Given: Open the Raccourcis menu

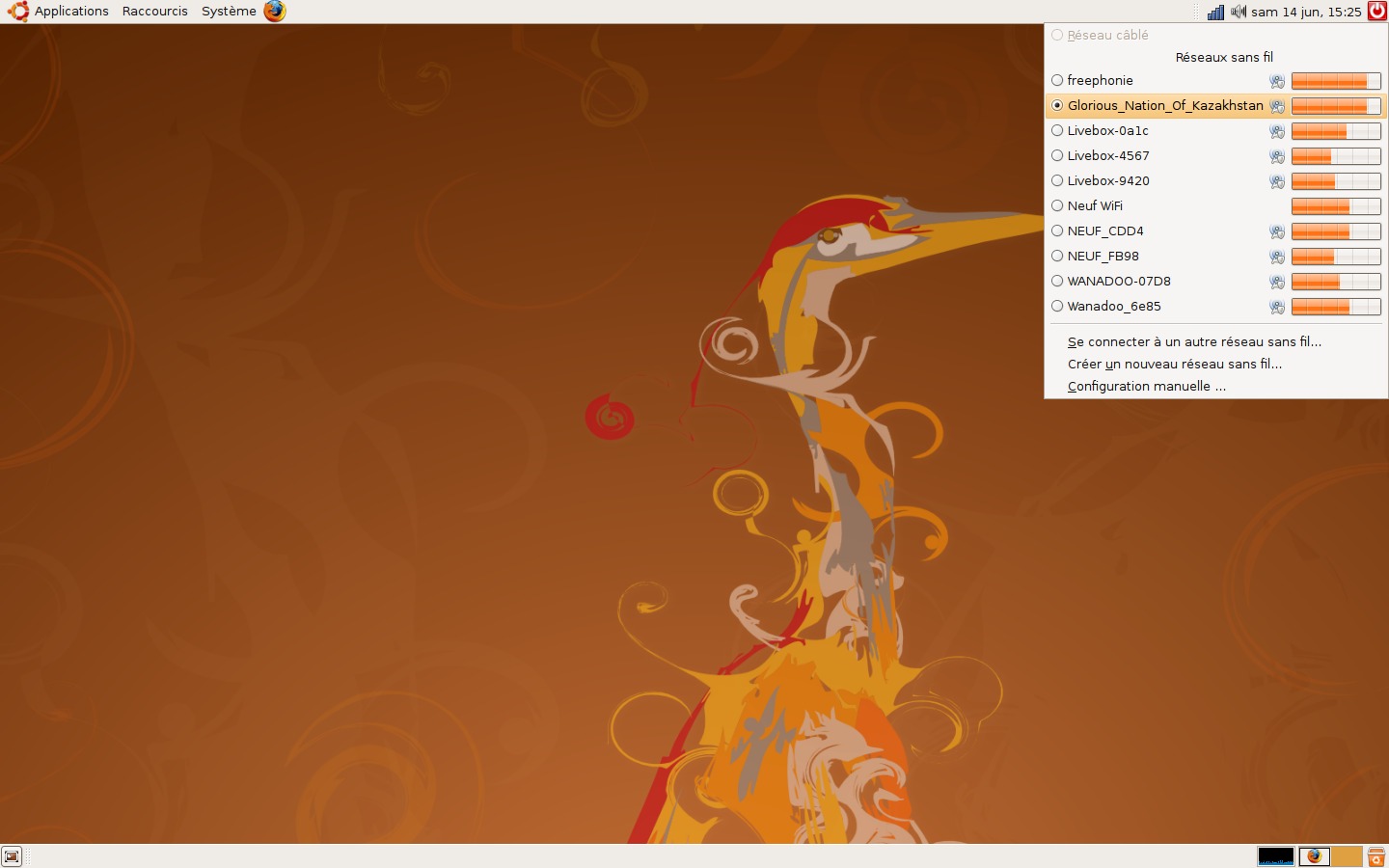Looking at the screenshot, I should [154, 12].
